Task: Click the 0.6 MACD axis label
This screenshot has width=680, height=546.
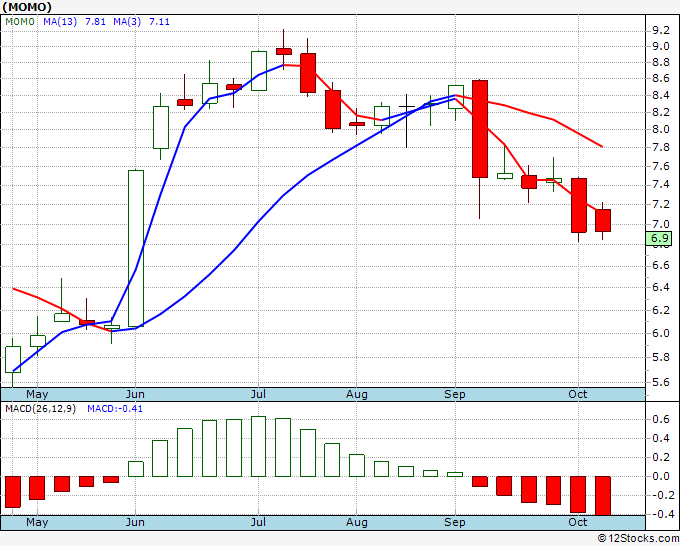Action: point(661,419)
